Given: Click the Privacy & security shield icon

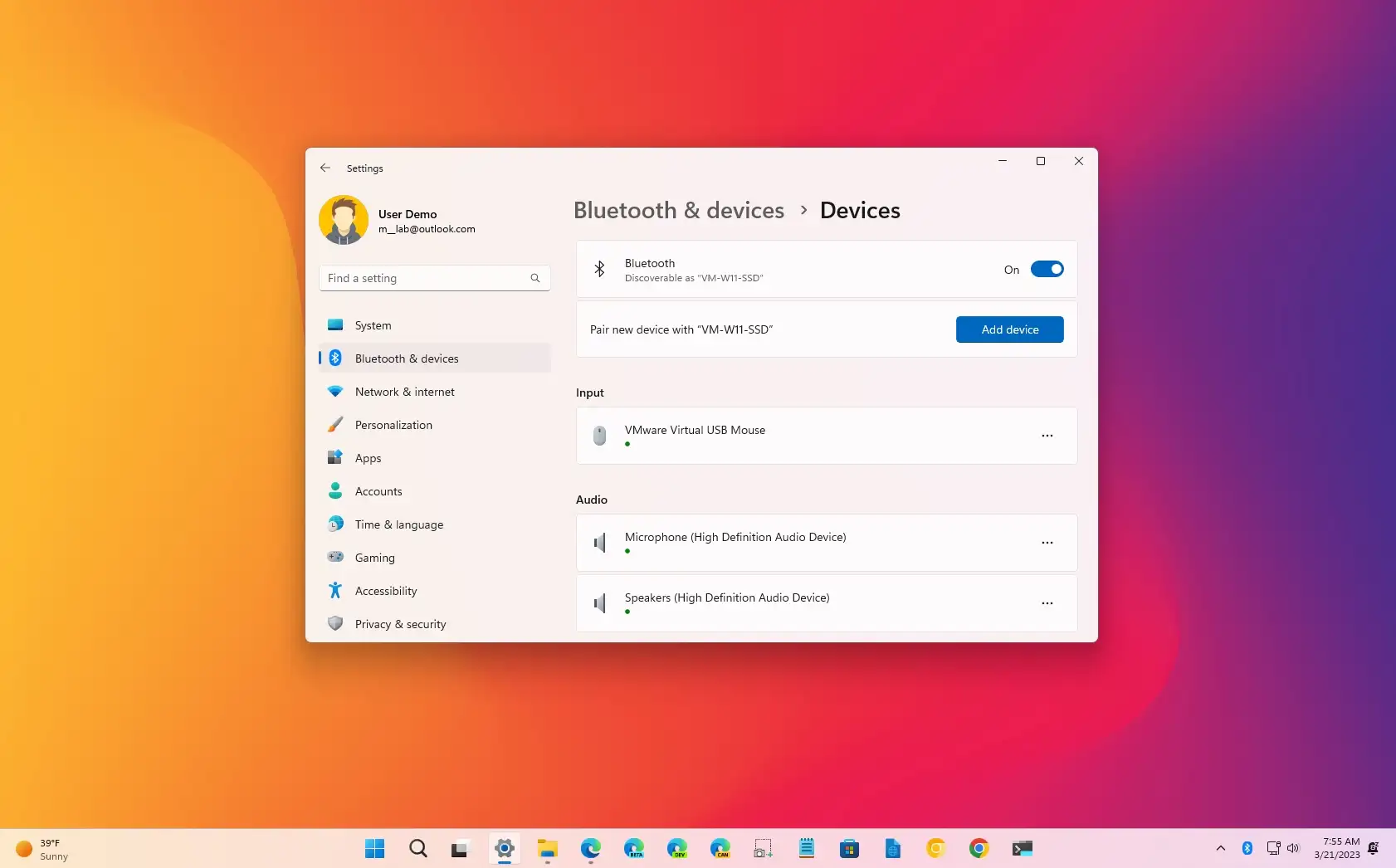Looking at the screenshot, I should click(335, 623).
